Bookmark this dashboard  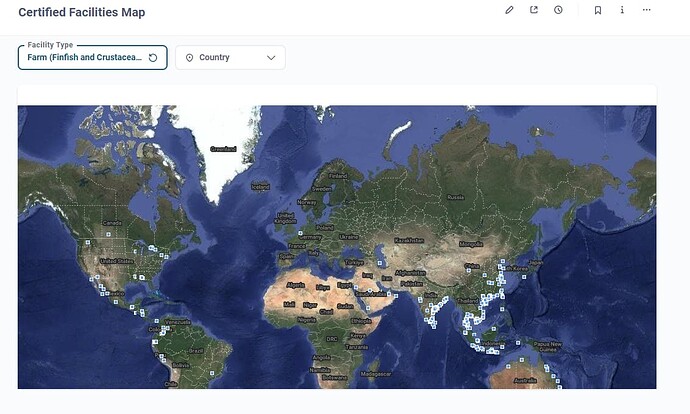click(x=598, y=10)
